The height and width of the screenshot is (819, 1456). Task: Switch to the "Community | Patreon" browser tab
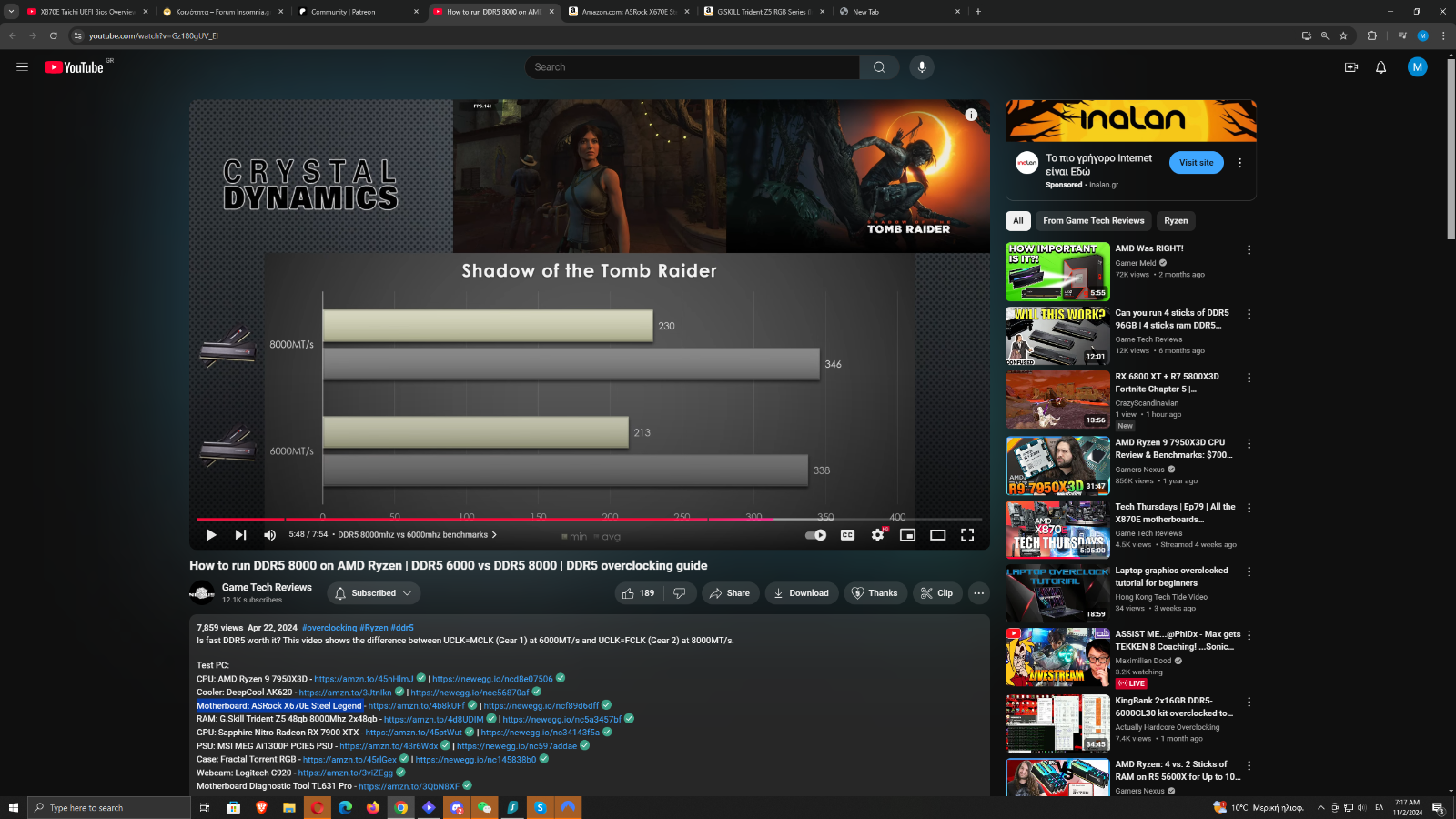pyautogui.click(x=359, y=12)
